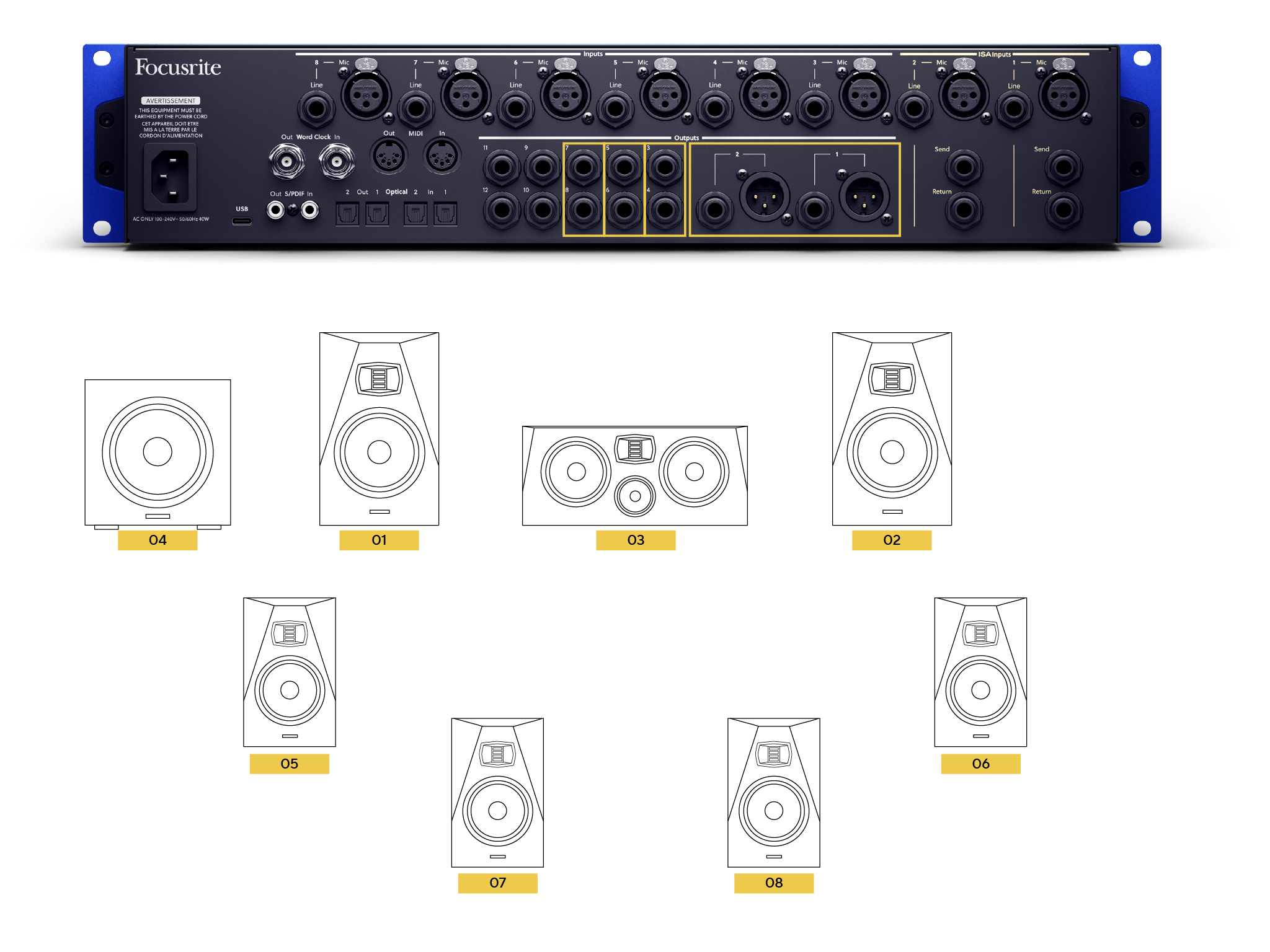Select the input 6 Line jack
1270x952 pixels.
coord(515,109)
